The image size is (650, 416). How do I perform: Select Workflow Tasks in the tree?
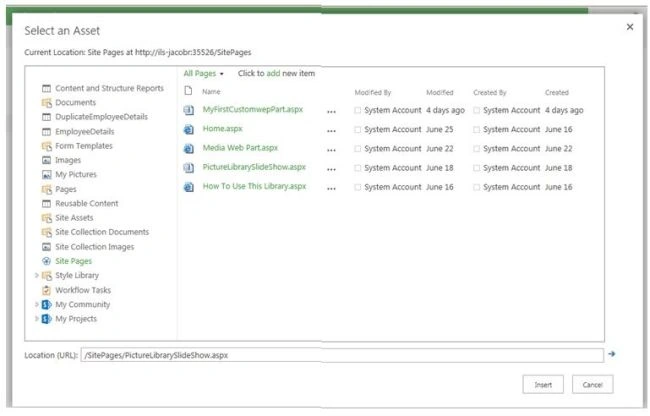point(83,290)
